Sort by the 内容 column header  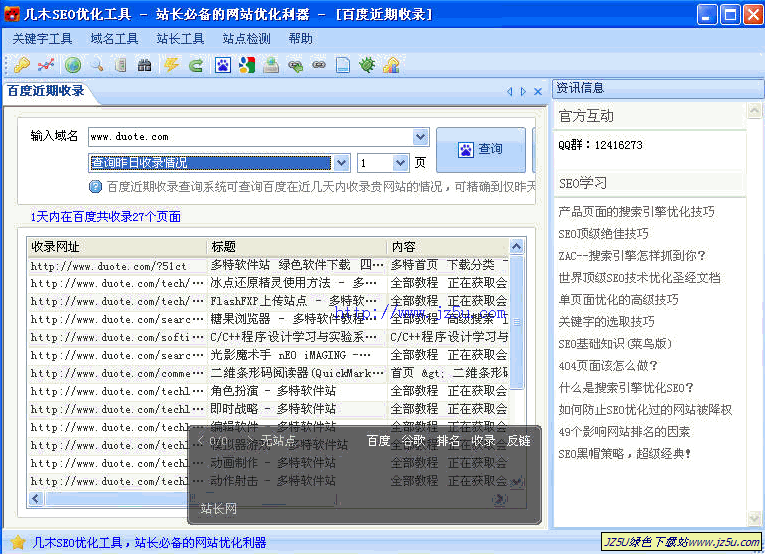(448, 247)
